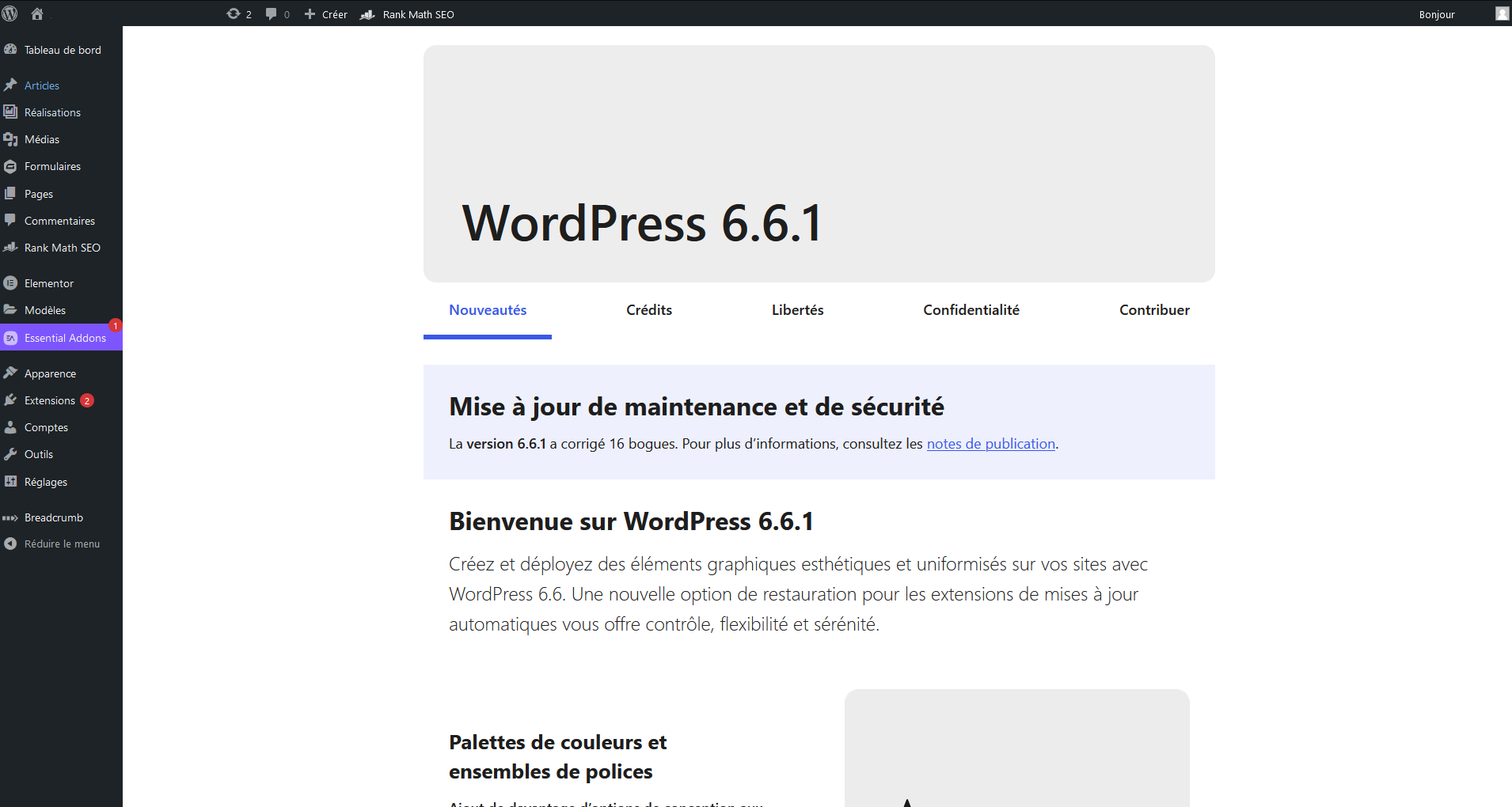The width and height of the screenshot is (1512, 807).
Task: Click the plus icon next to Créer
Action: [x=310, y=14]
